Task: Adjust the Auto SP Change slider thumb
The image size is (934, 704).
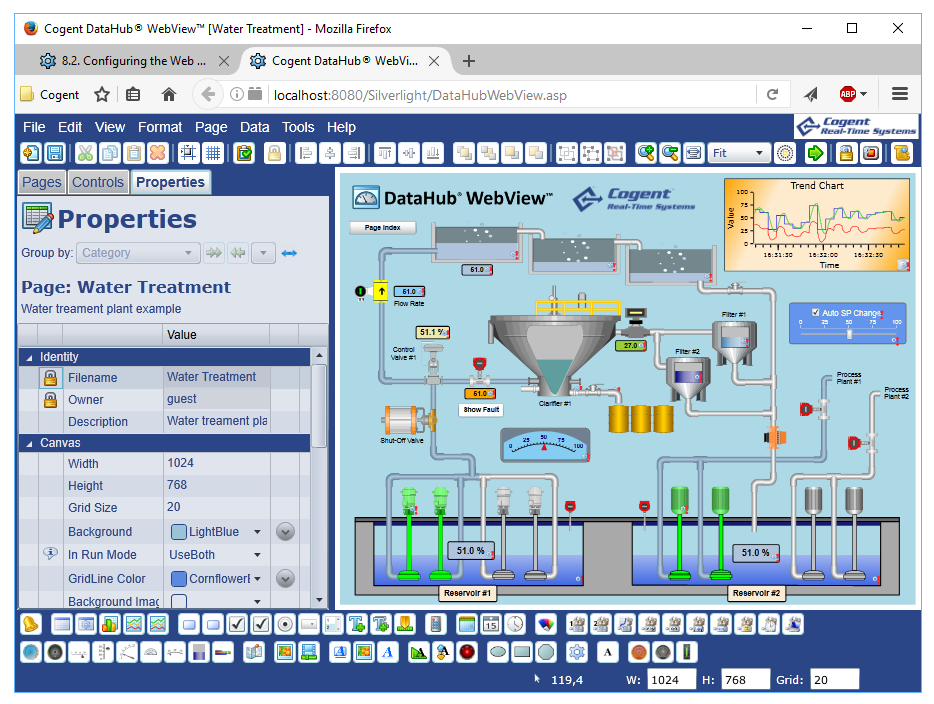Action: point(849,334)
